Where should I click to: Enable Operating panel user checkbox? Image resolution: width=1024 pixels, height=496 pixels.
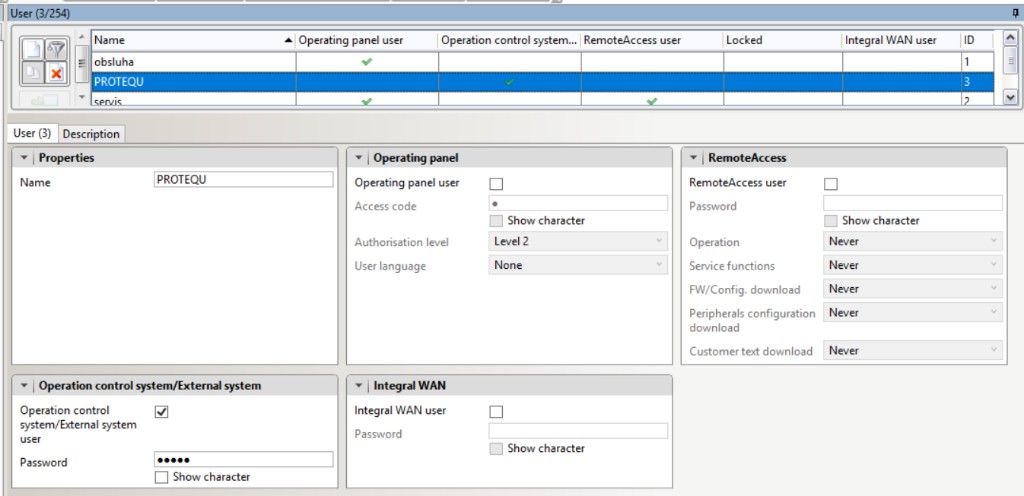(x=496, y=184)
